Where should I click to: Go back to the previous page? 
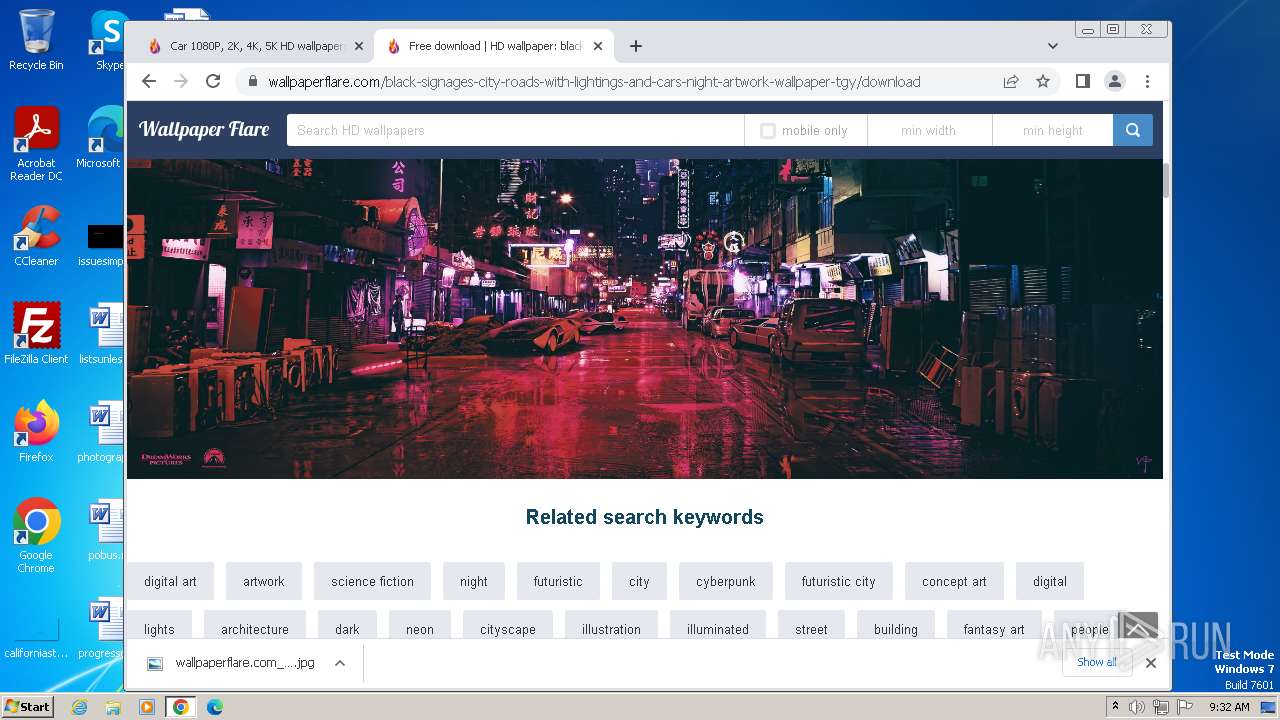pyautogui.click(x=149, y=81)
